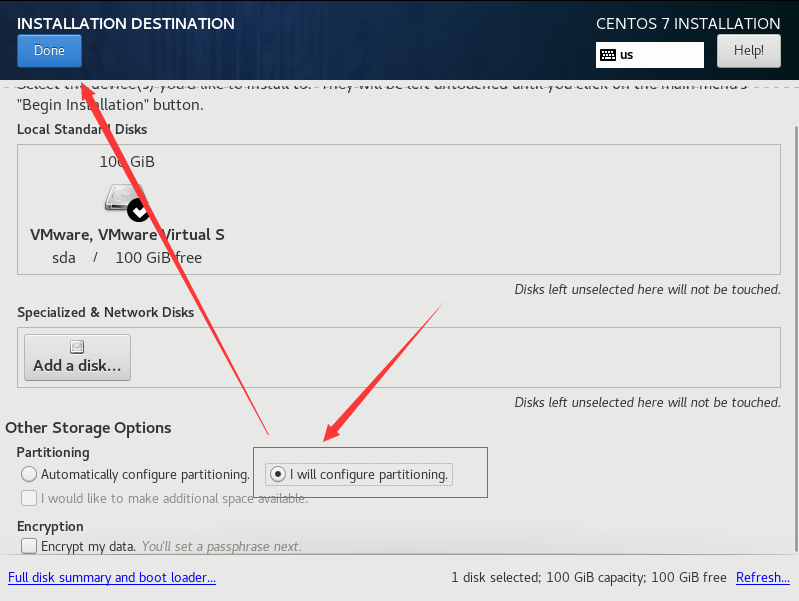The height and width of the screenshot is (601, 799).
Task: Tick I would like additional space checkbox
Action: (x=29, y=498)
